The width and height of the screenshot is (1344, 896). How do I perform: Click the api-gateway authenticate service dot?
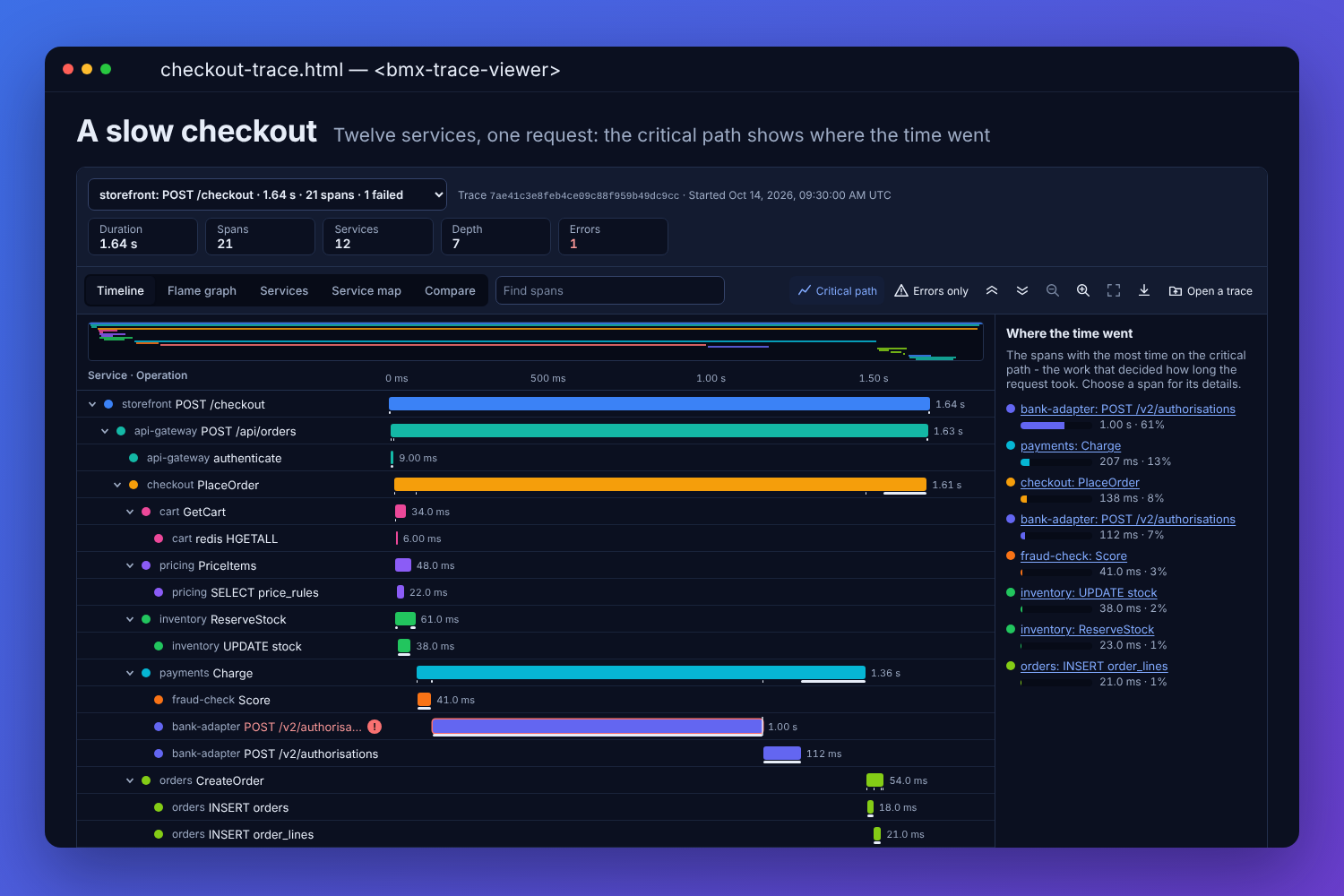[134, 458]
